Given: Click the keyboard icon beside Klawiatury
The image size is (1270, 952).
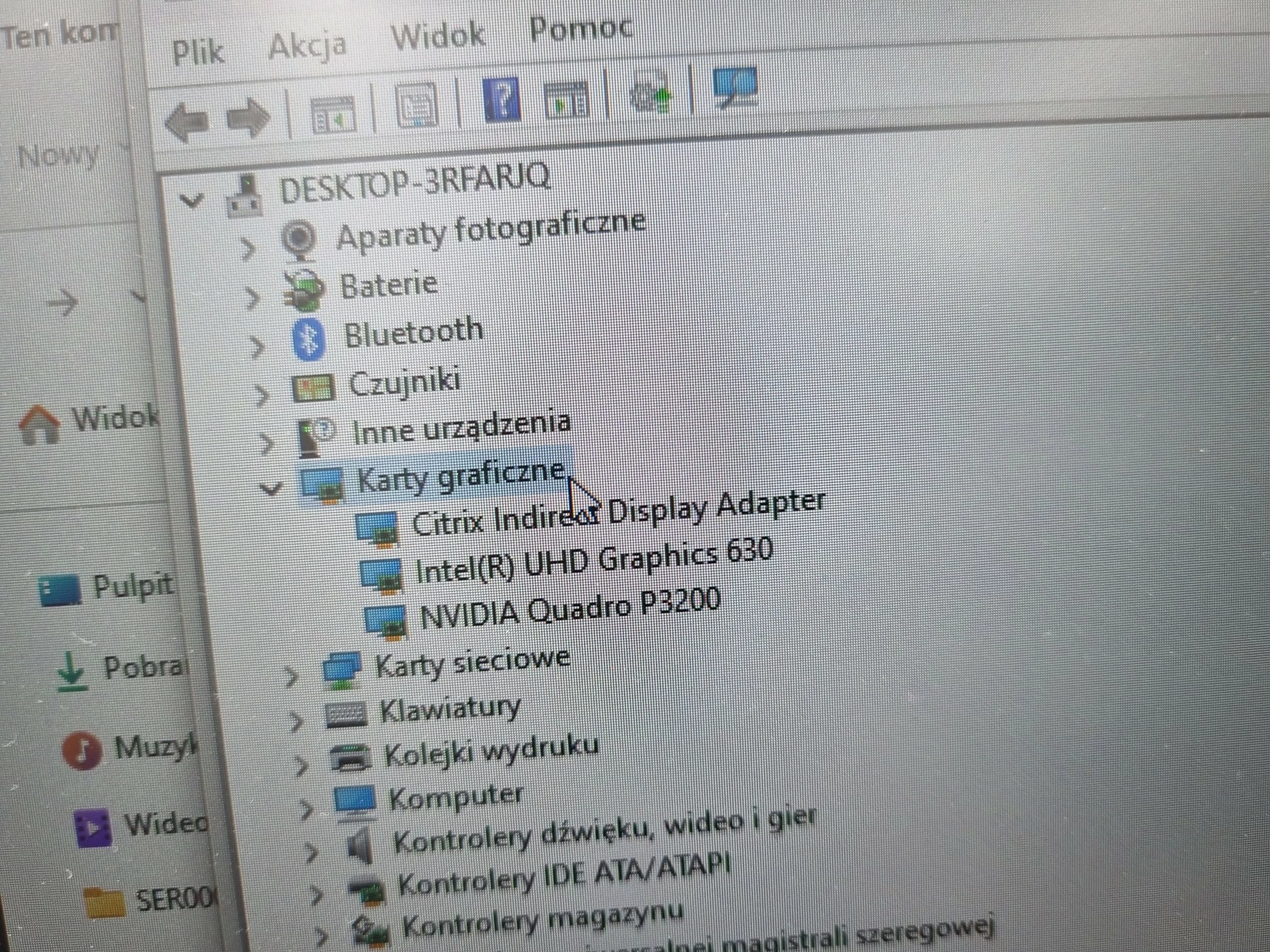Looking at the screenshot, I should pyautogui.click(x=346, y=715).
